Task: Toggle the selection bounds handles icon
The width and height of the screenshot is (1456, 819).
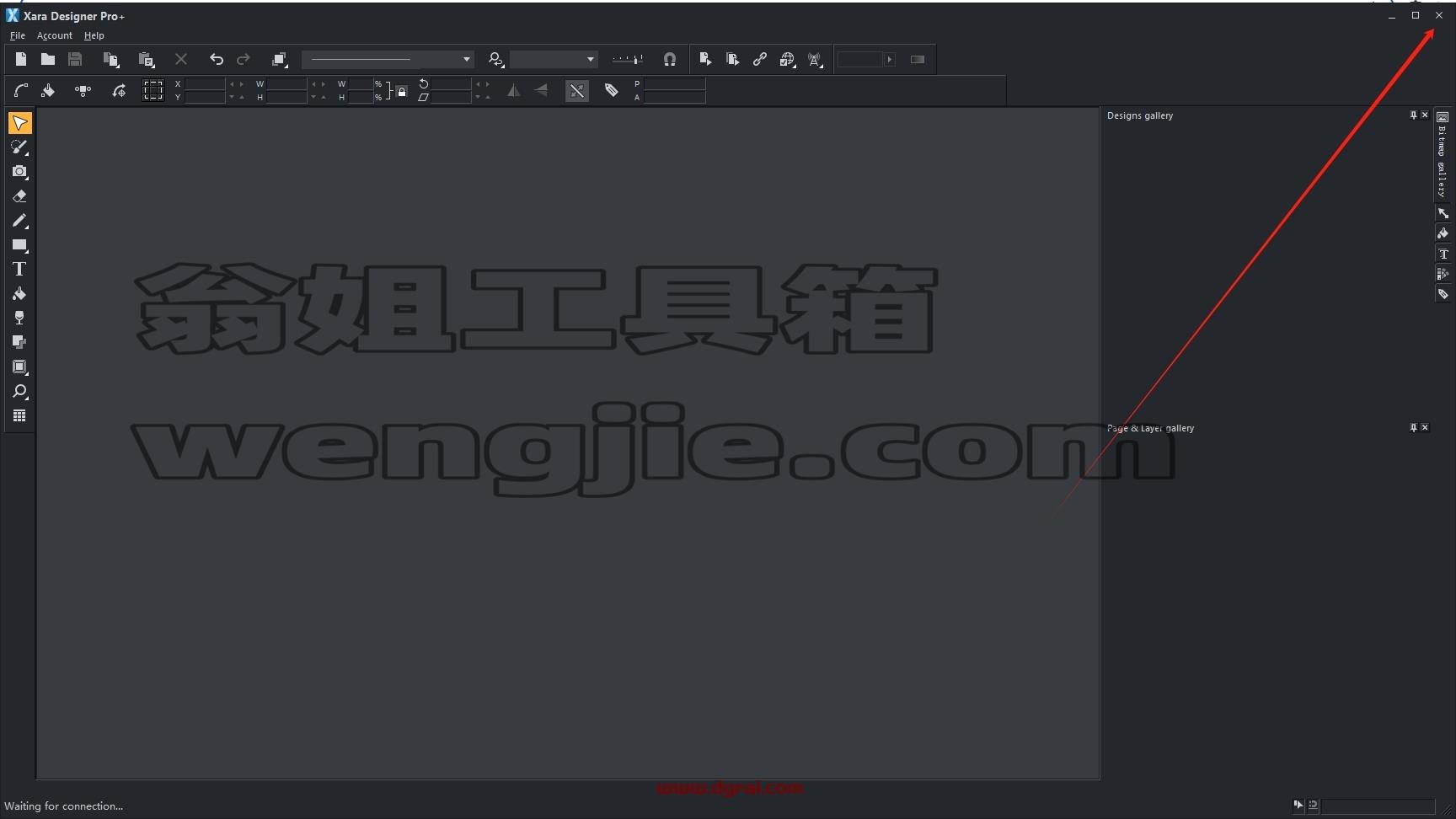Action: (153, 90)
